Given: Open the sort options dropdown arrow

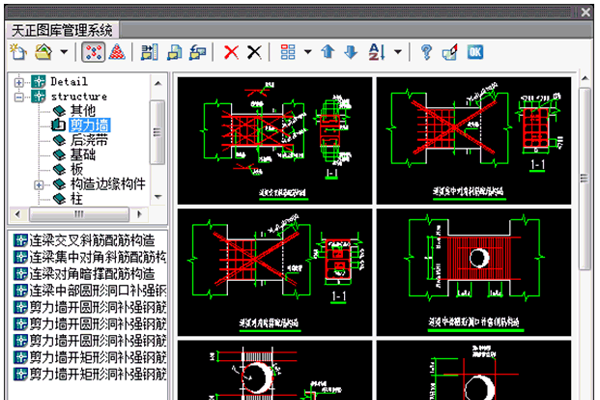Looking at the screenshot, I should pos(398,52).
